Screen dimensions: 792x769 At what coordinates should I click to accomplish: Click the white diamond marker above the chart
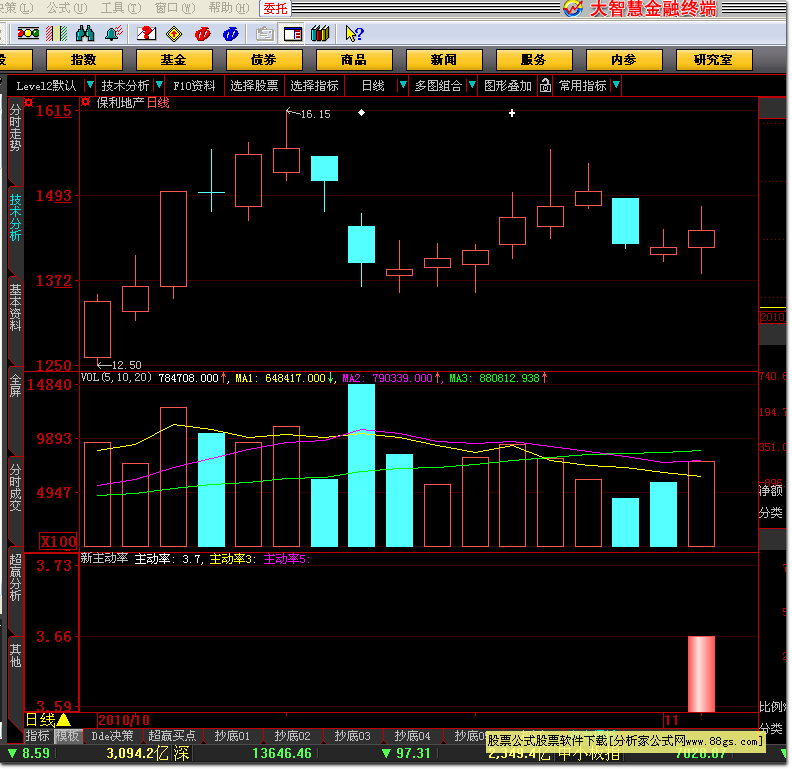pos(361,113)
